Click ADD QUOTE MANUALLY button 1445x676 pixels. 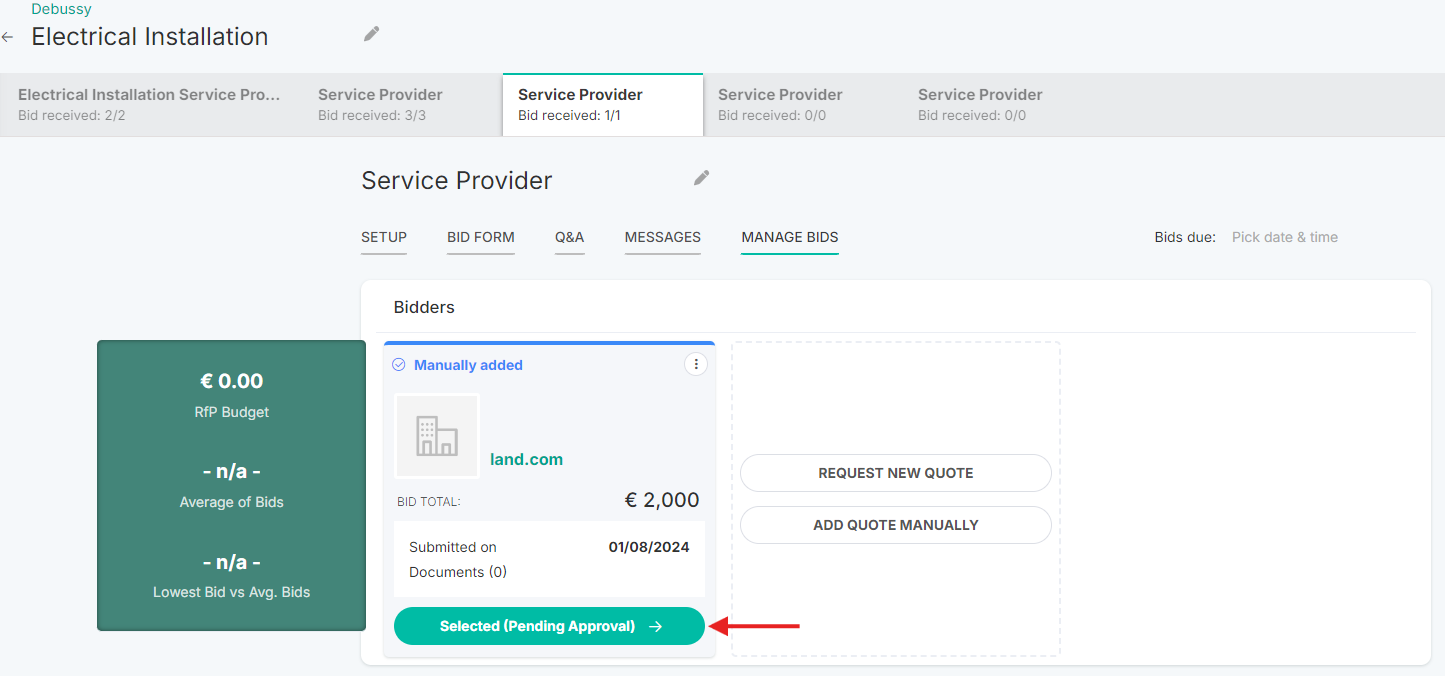(896, 525)
